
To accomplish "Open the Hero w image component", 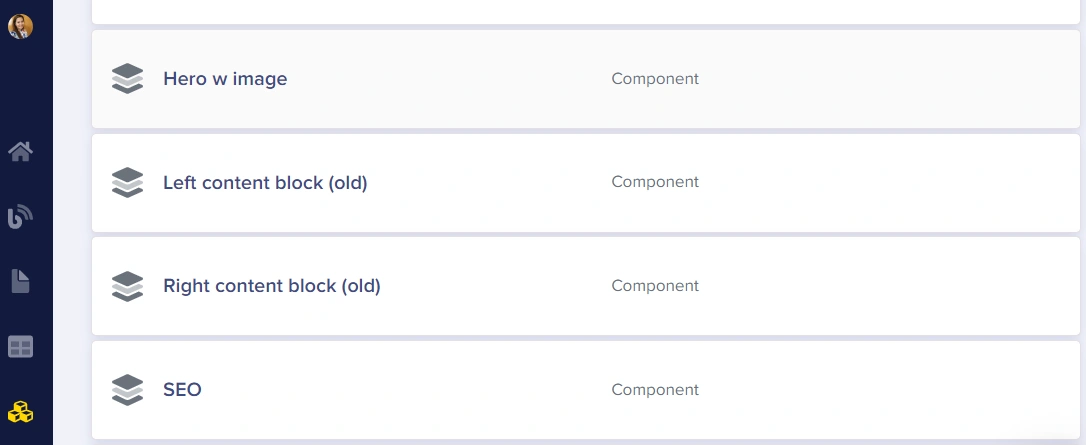I will [225, 79].
